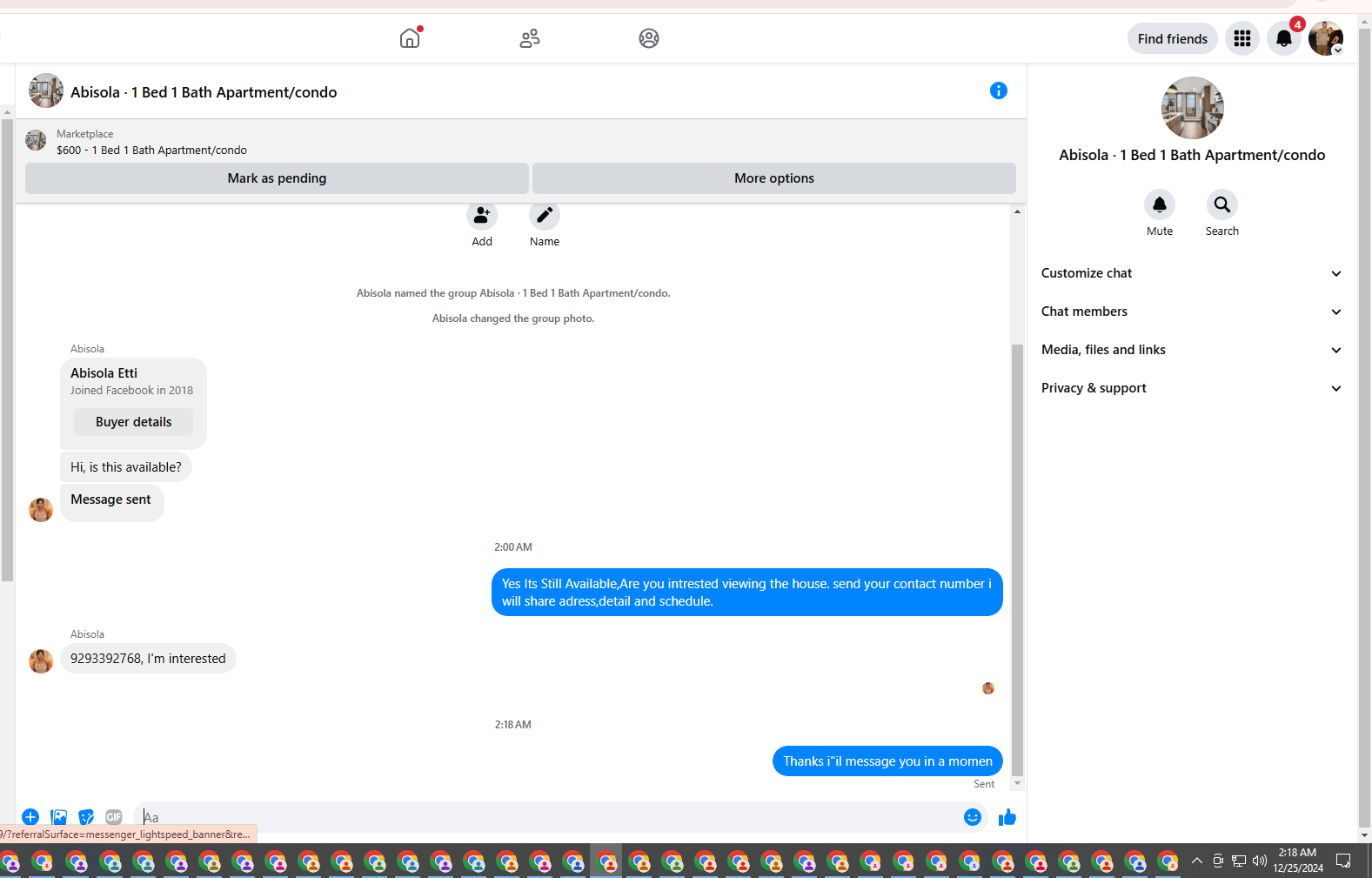Show hidden icons taskbar chevron

[1197, 861]
